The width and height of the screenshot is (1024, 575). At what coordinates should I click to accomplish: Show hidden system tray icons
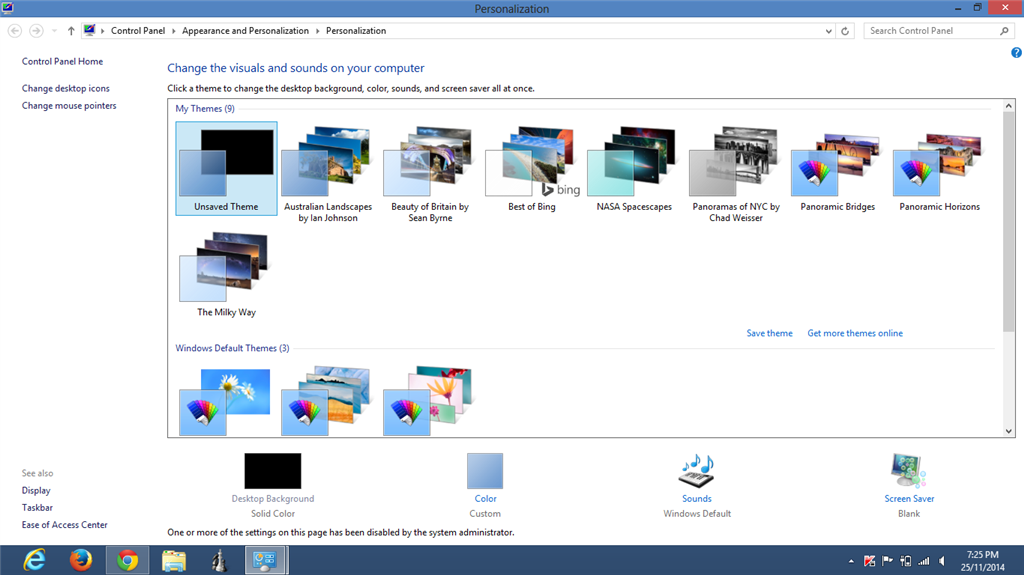(x=851, y=561)
